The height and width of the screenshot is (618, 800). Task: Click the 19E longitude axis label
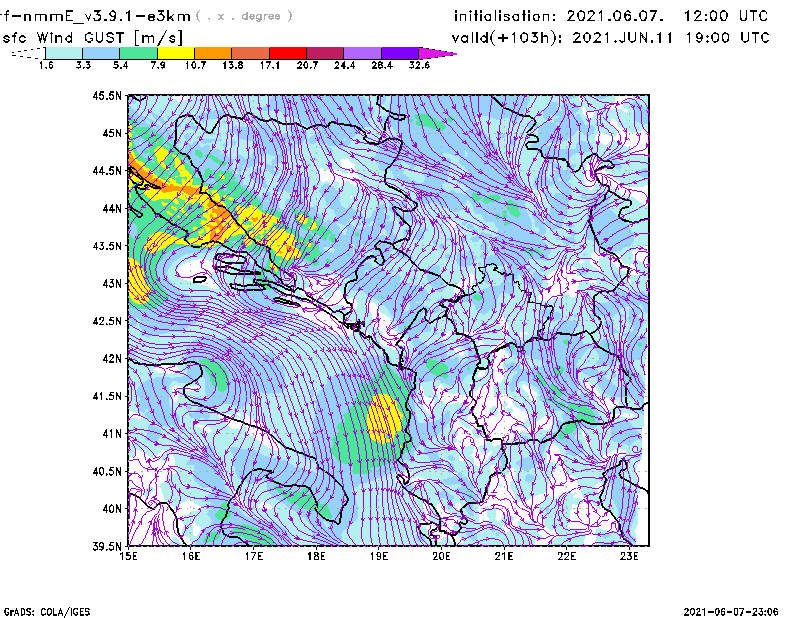point(379,557)
